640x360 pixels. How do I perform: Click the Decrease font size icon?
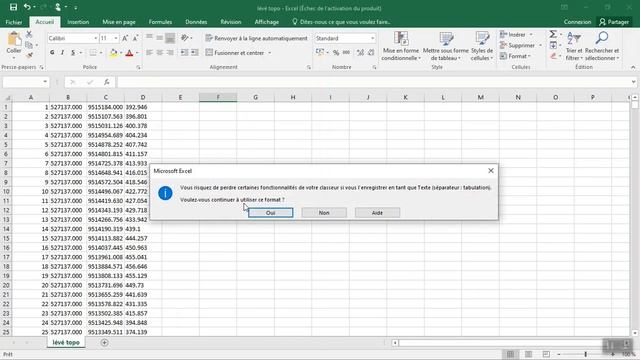tap(136, 38)
